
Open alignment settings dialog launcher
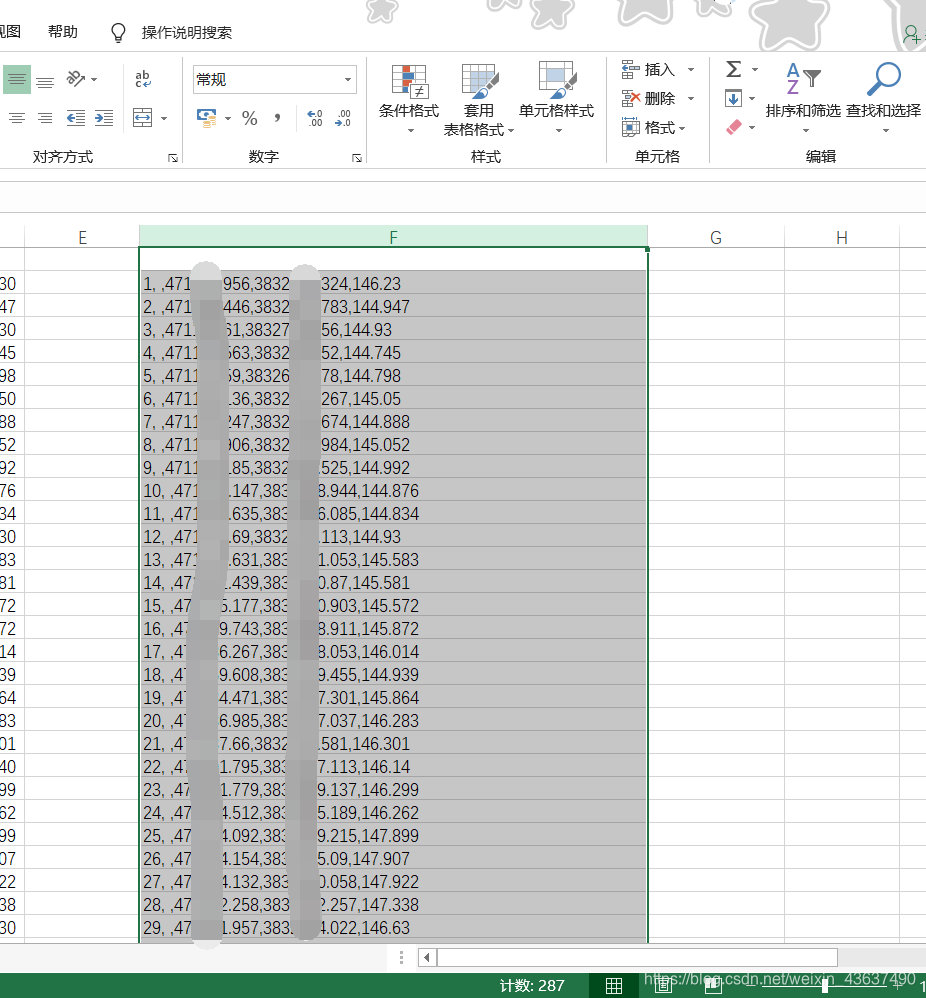tap(172, 158)
